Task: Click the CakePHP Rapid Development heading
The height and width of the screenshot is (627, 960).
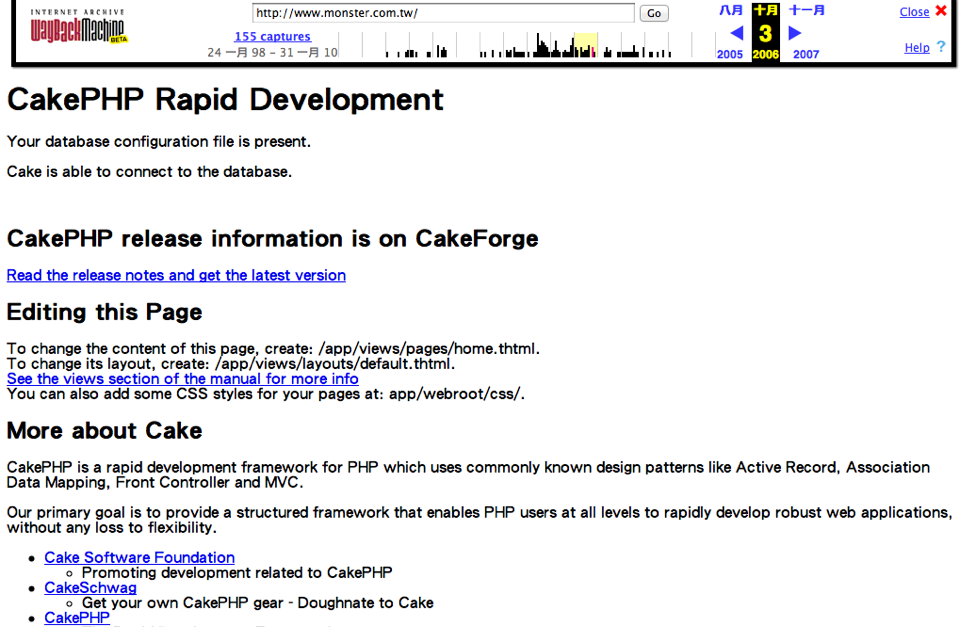Action: (225, 100)
